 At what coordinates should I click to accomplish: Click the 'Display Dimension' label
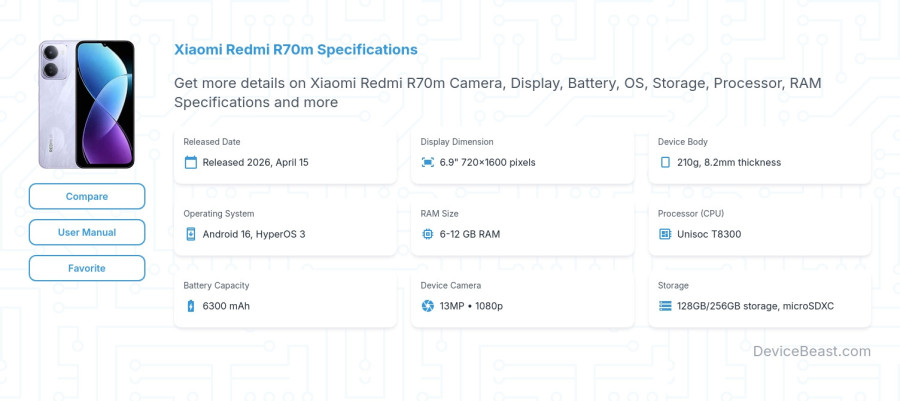457,142
